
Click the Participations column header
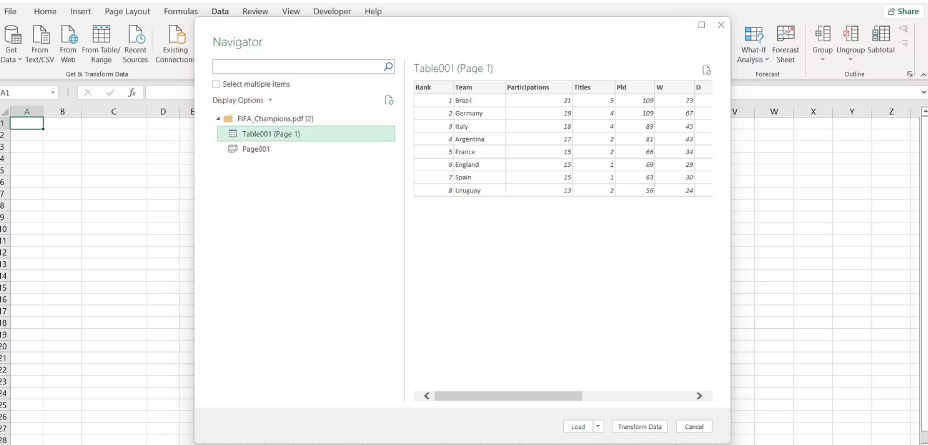(539, 87)
